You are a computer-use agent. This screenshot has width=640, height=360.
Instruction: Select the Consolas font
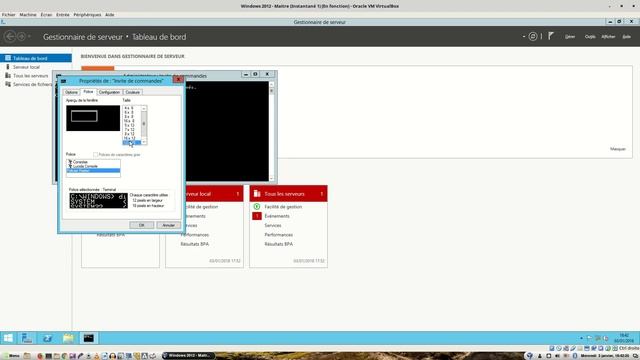[x=93, y=162]
